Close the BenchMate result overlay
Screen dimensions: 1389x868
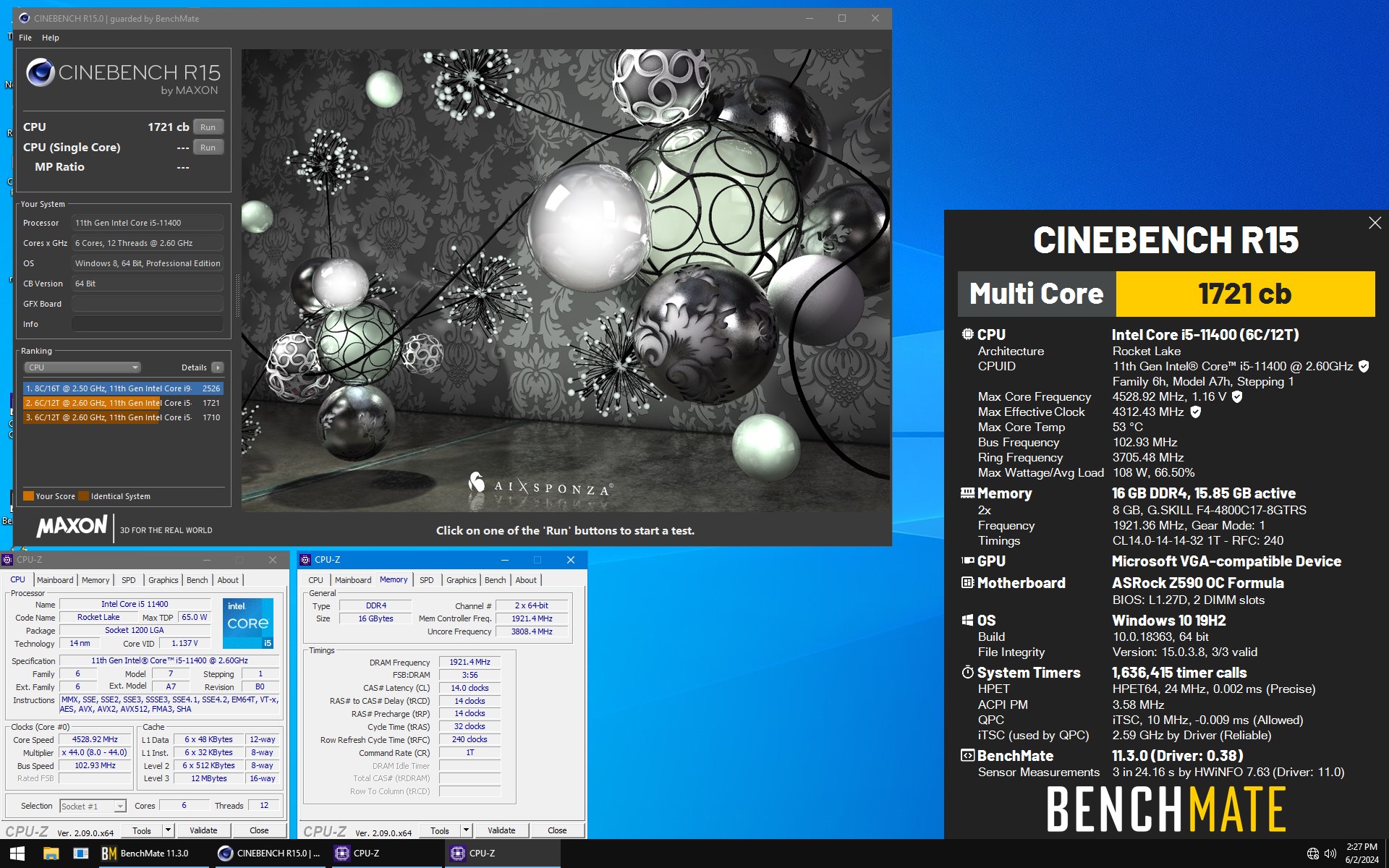[1375, 223]
